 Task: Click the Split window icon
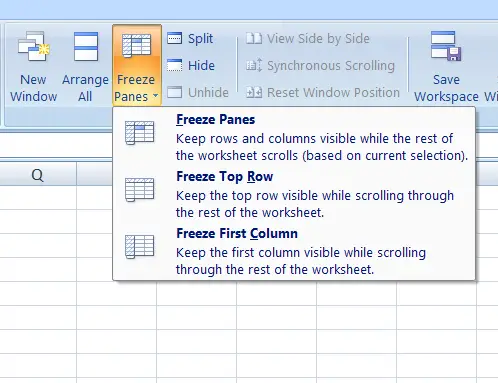[x=174, y=38]
